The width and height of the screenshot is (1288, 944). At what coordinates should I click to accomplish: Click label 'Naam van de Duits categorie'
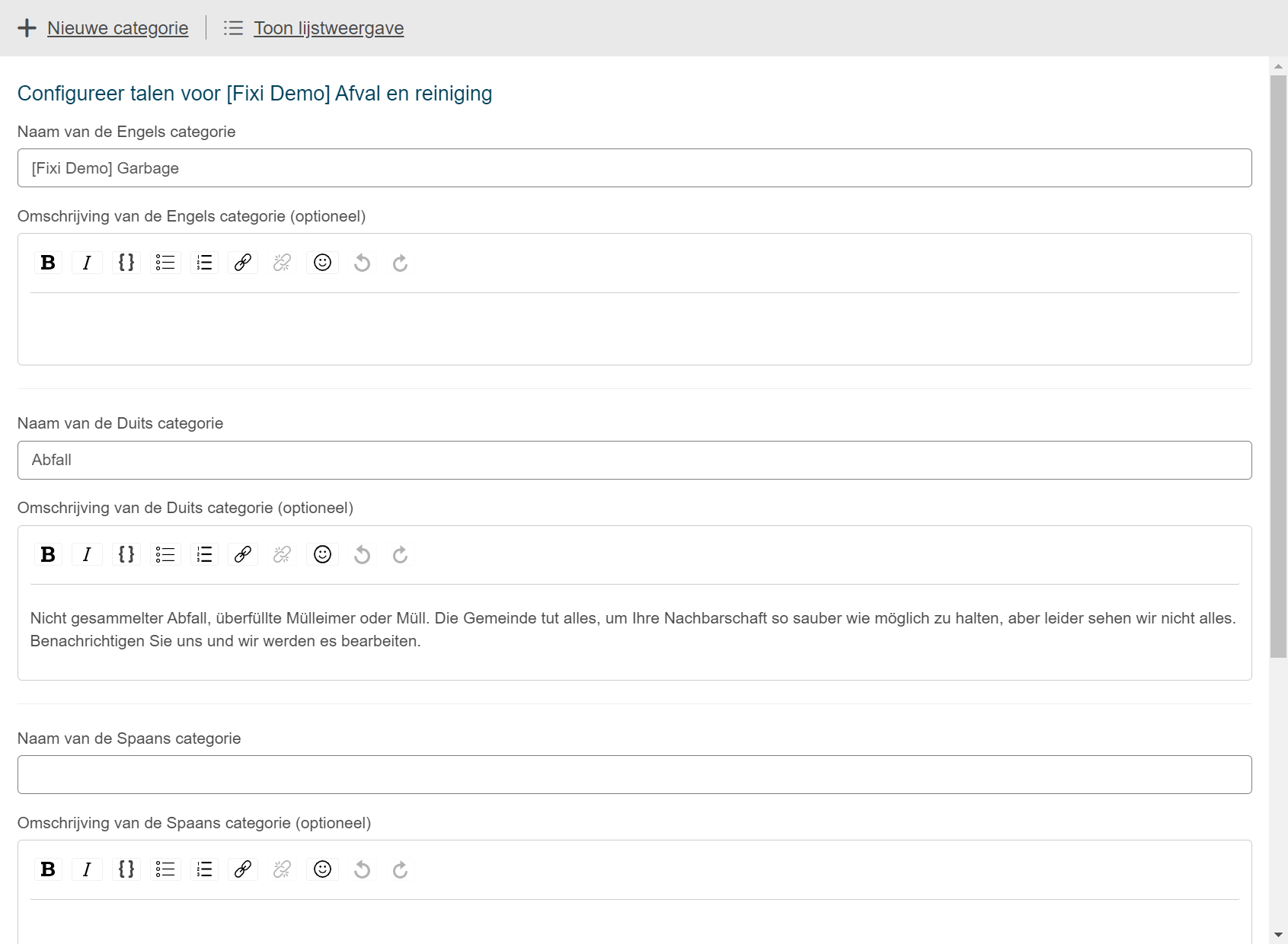point(120,423)
